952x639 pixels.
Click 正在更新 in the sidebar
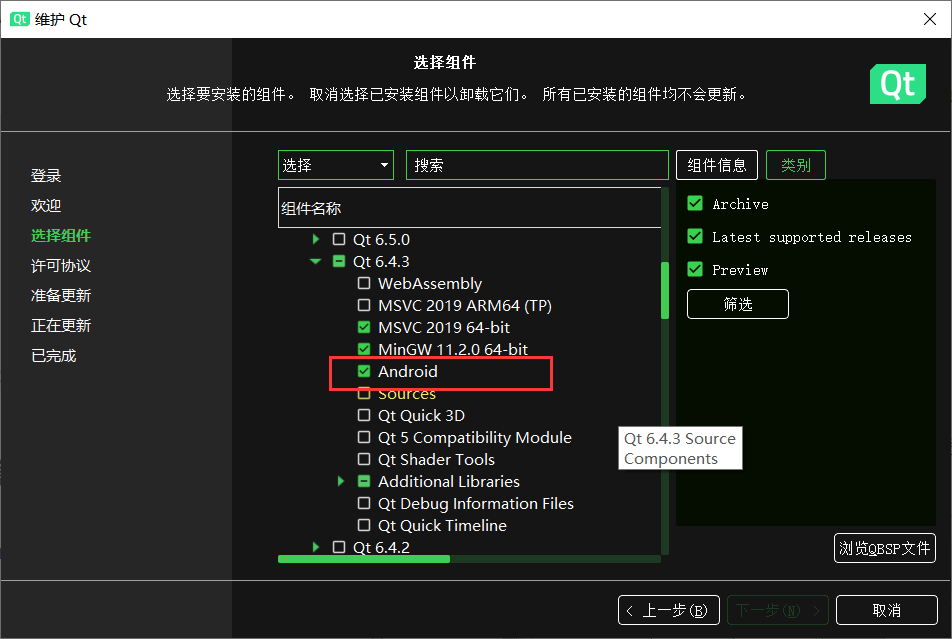coord(61,326)
